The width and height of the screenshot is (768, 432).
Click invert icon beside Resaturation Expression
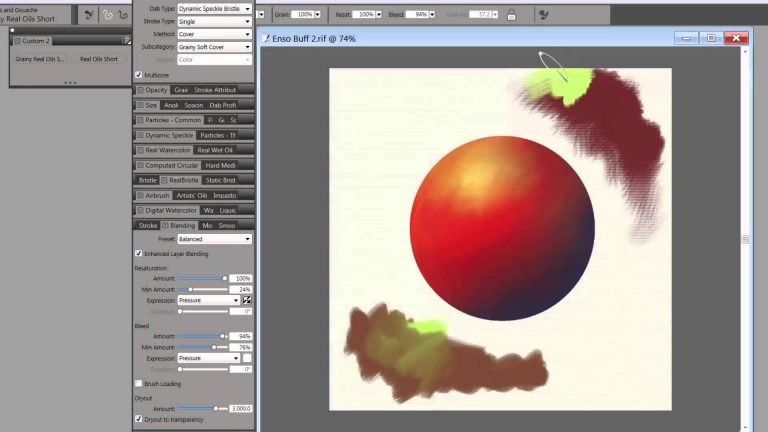point(247,300)
